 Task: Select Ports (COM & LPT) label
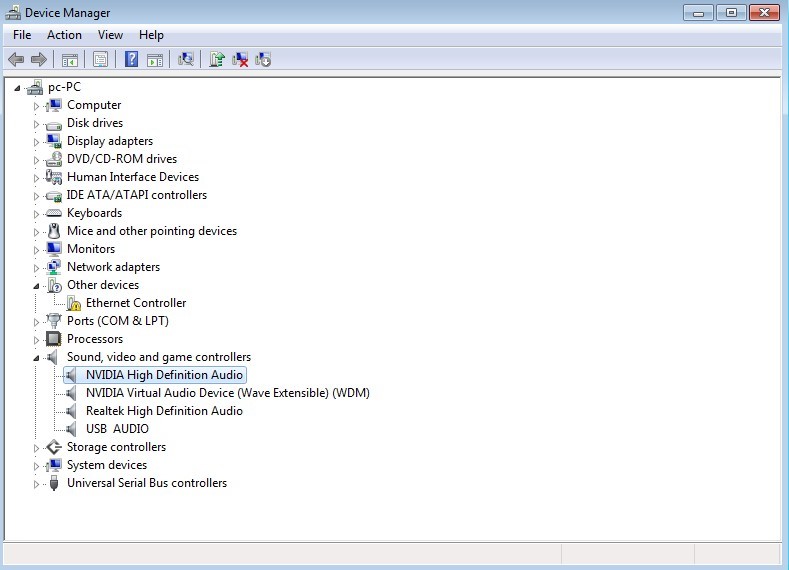coord(118,321)
